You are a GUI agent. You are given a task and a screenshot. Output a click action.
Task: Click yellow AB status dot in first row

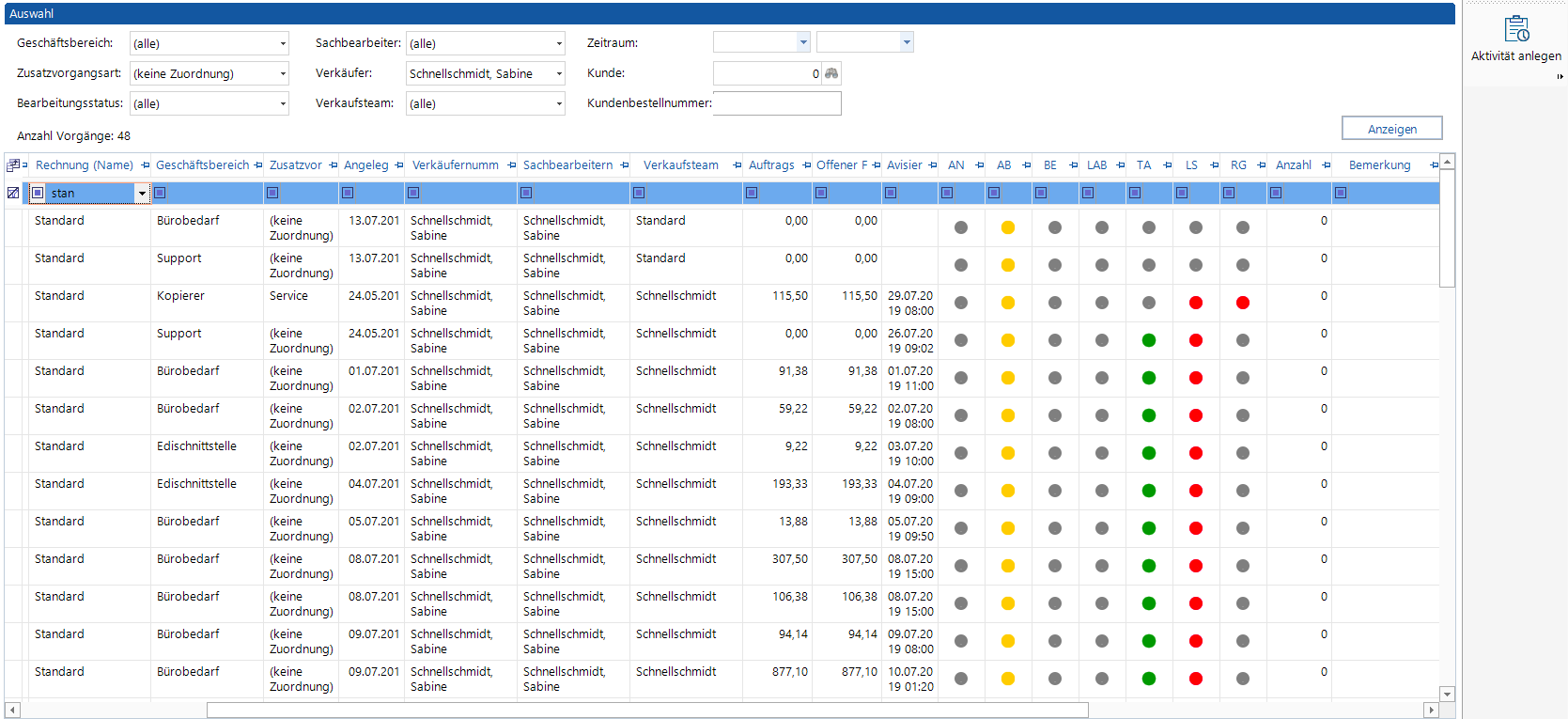click(x=1007, y=227)
